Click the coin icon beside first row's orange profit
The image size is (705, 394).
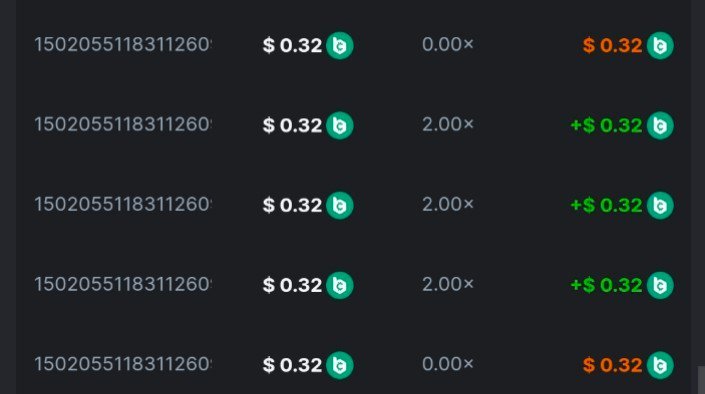pyautogui.click(x=660, y=45)
